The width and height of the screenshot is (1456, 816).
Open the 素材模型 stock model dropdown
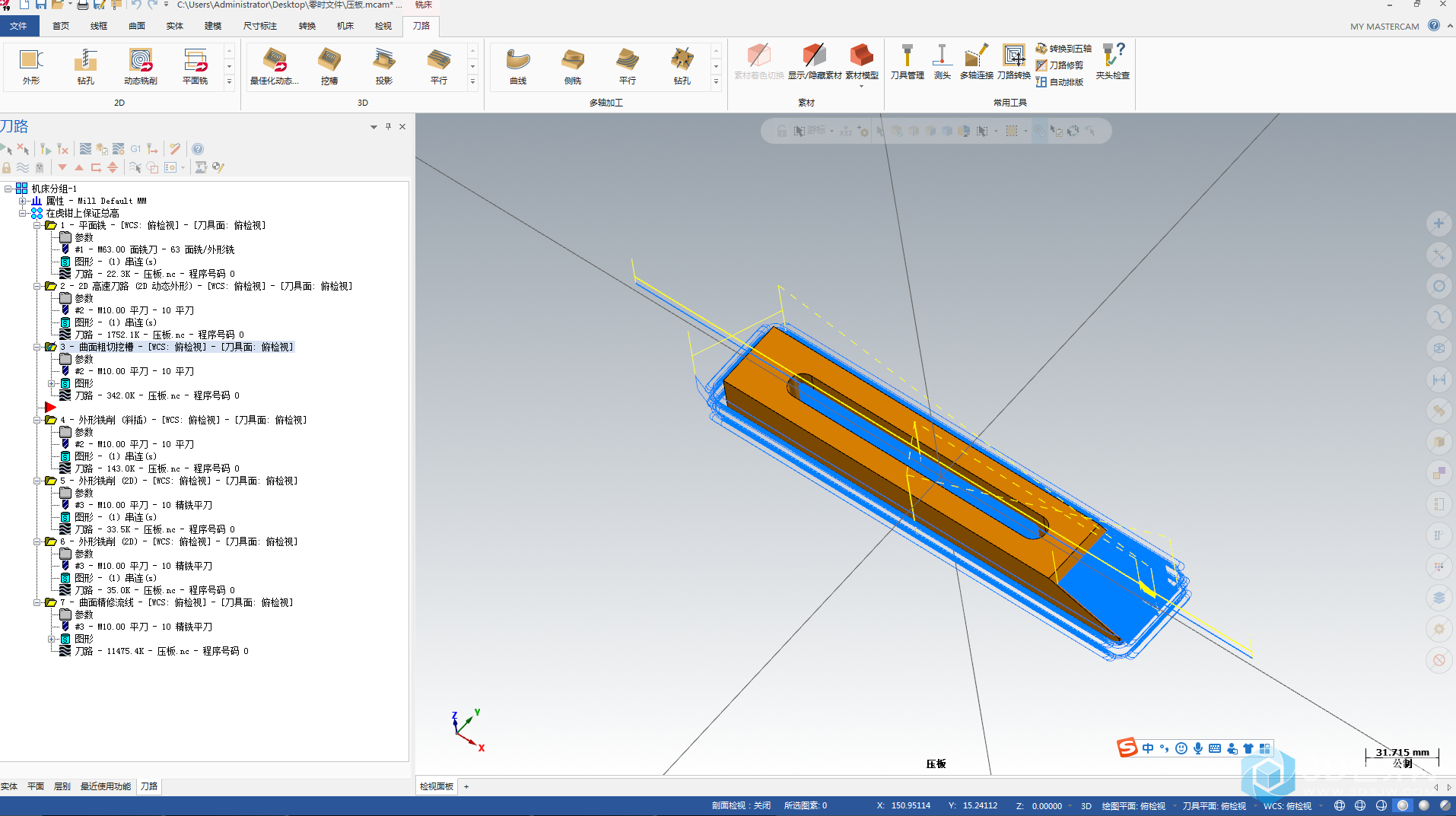(862, 85)
